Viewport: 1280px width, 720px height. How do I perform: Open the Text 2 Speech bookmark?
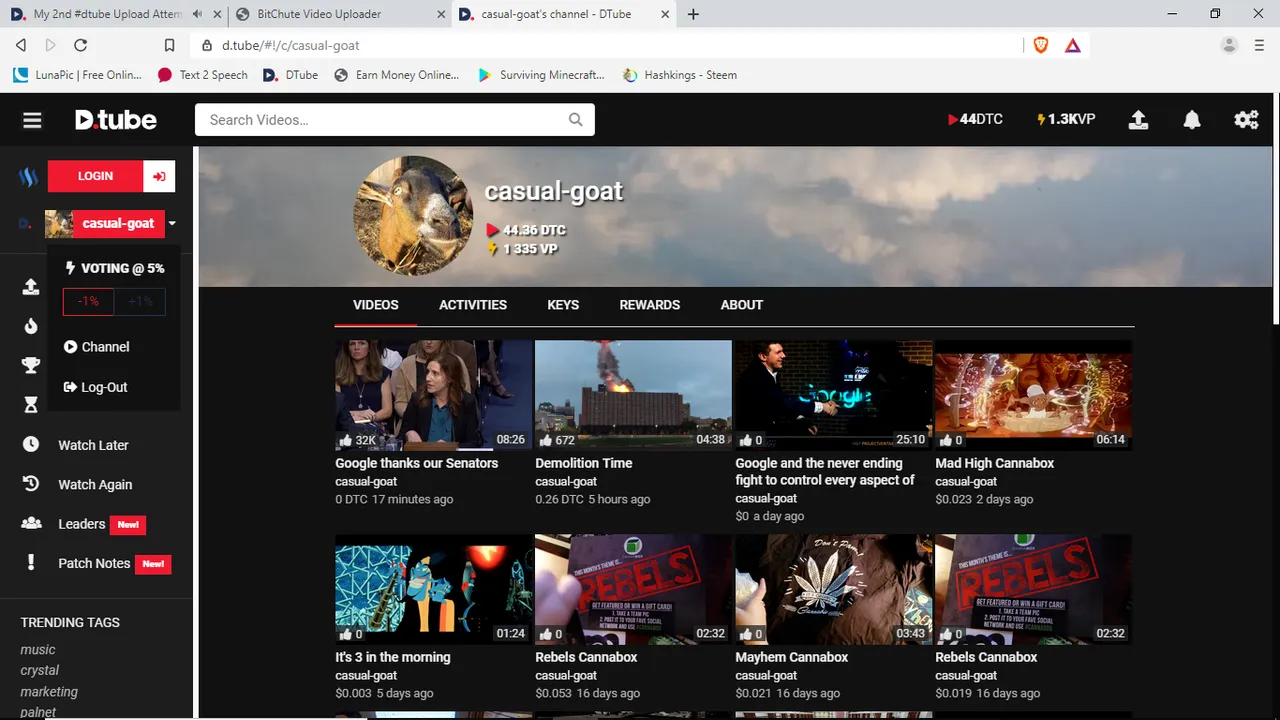tap(203, 75)
